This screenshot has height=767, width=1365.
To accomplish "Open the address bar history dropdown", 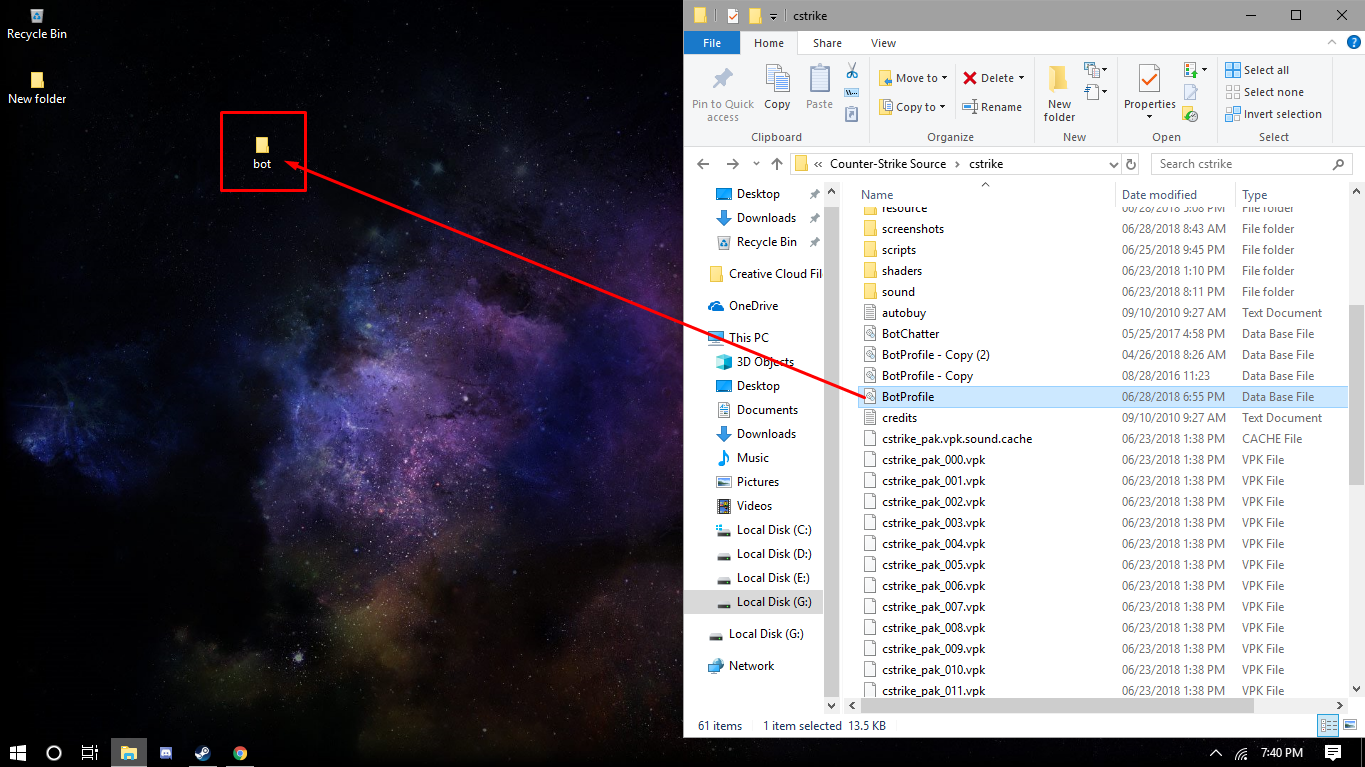I will [1114, 164].
